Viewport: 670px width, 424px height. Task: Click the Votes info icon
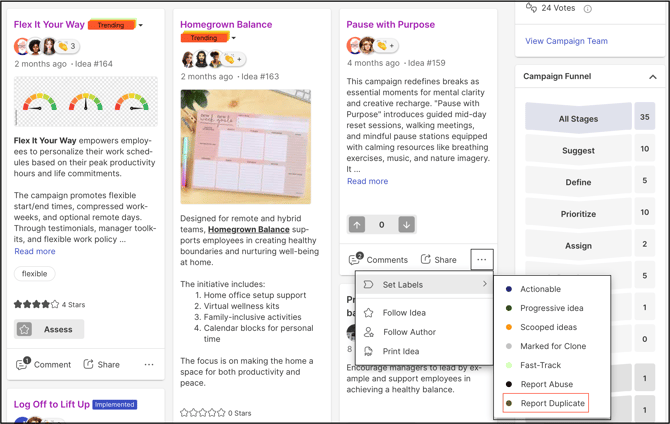[587, 8]
